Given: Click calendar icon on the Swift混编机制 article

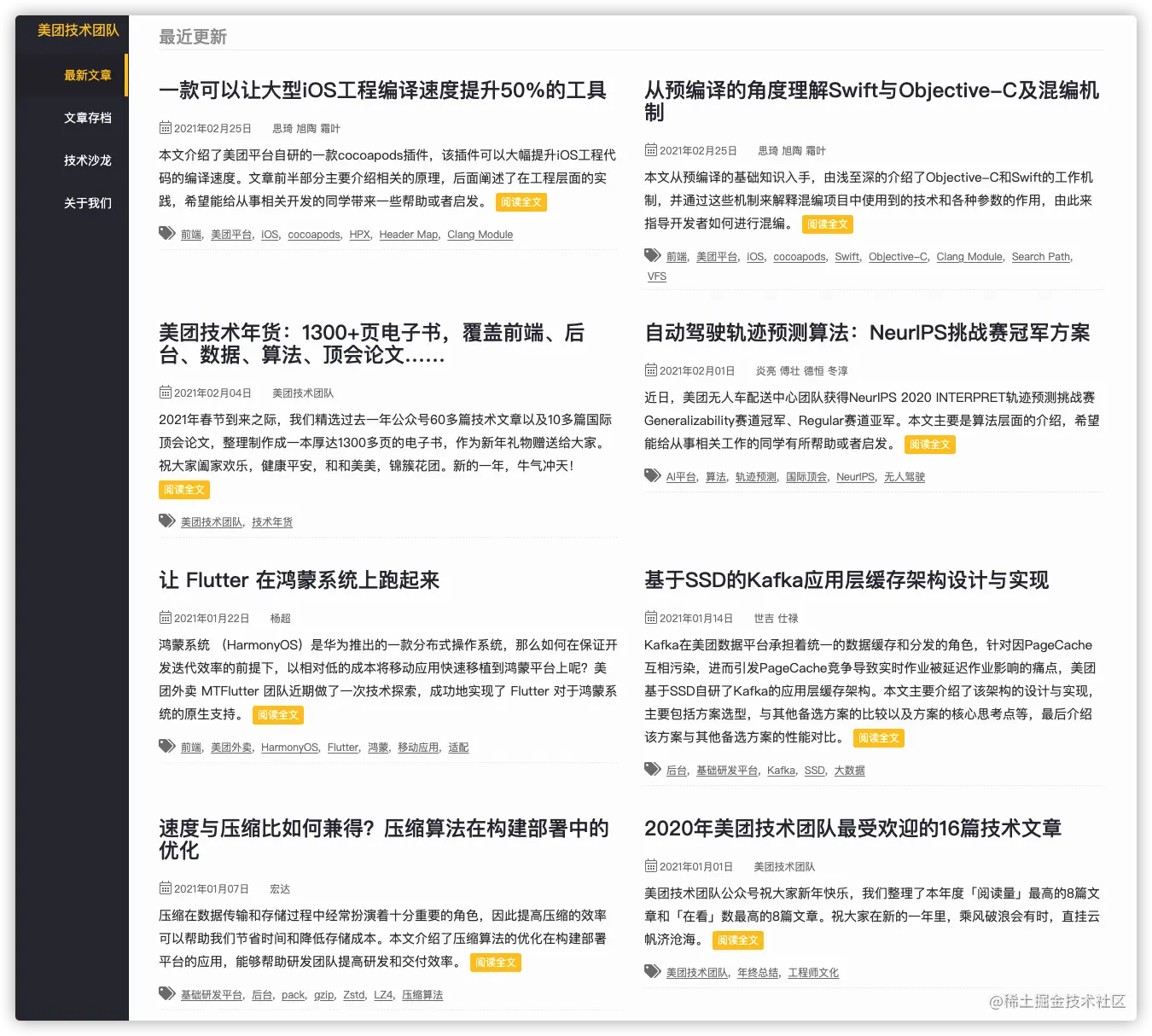Looking at the screenshot, I should (651, 150).
